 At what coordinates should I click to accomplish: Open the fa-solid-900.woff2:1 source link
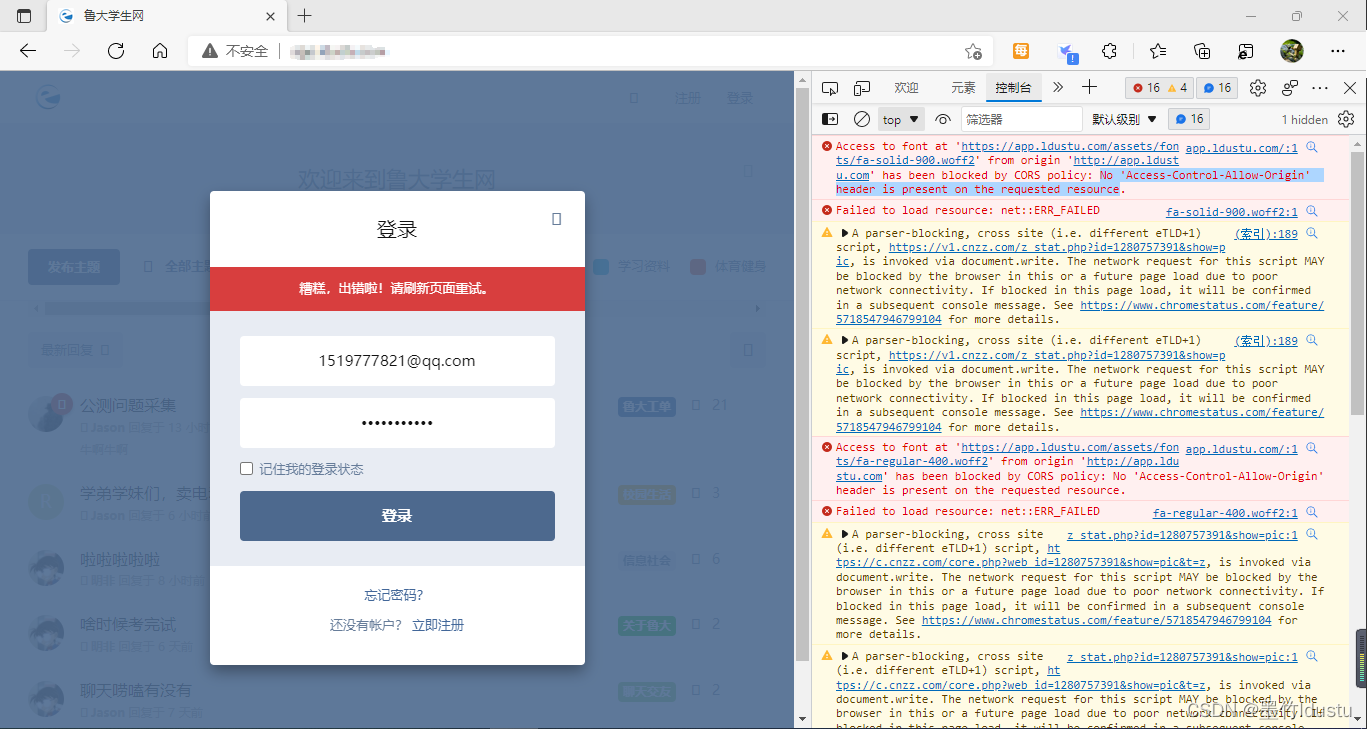click(1231, 211)
